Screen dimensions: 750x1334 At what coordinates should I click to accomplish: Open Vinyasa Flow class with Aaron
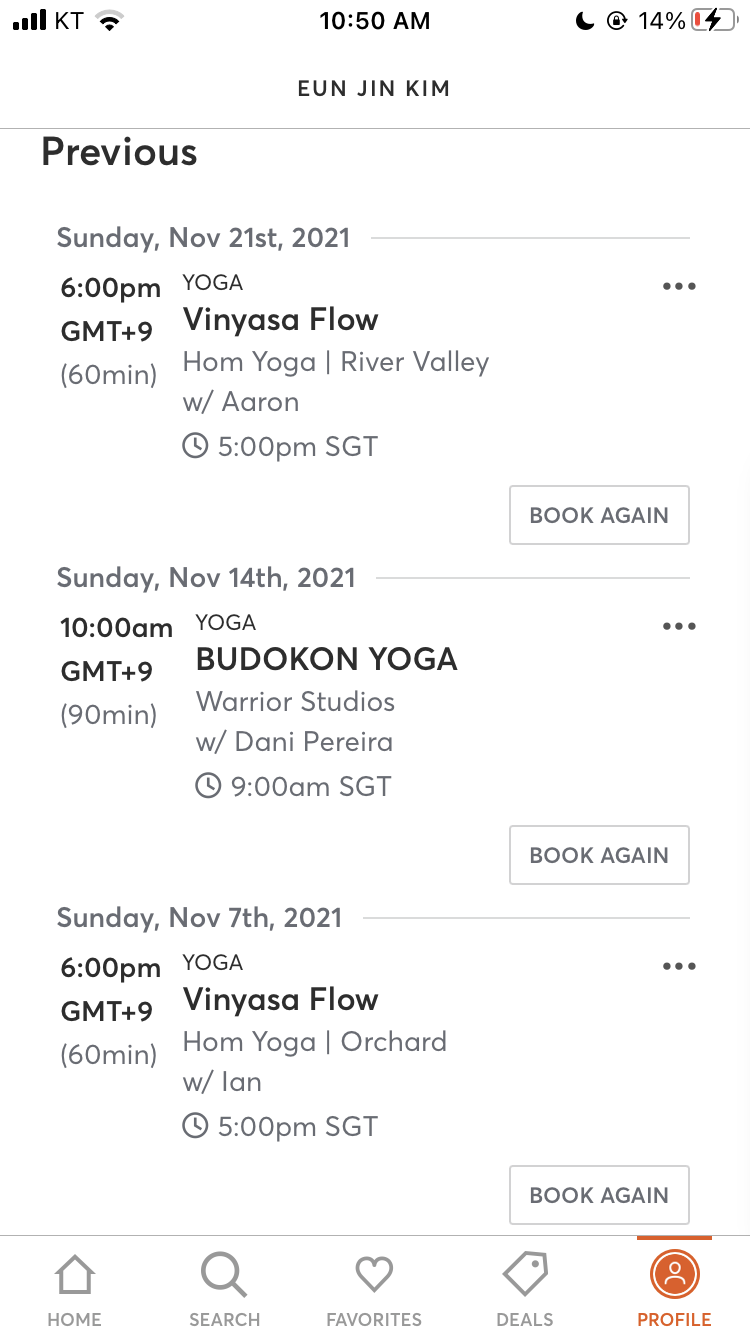tap(281, 320)
